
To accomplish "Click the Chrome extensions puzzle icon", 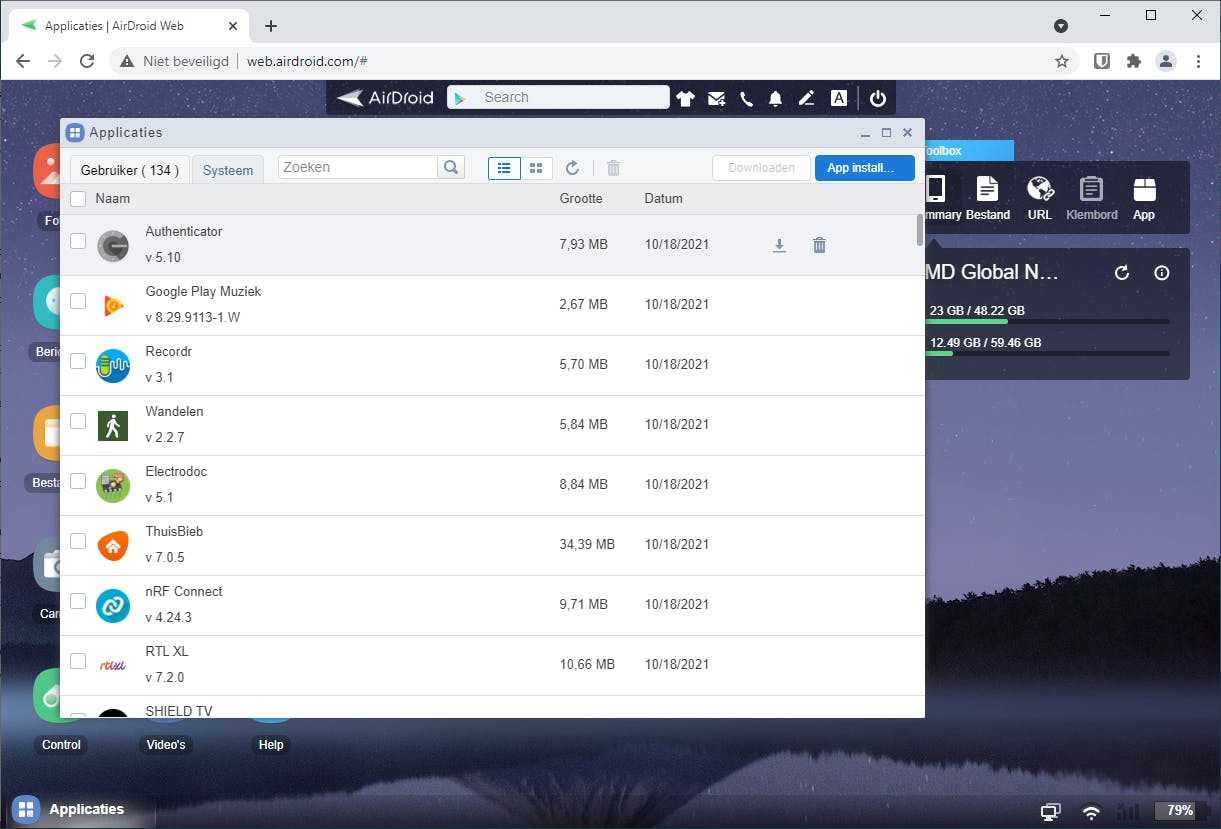I will coord(1133,61).
